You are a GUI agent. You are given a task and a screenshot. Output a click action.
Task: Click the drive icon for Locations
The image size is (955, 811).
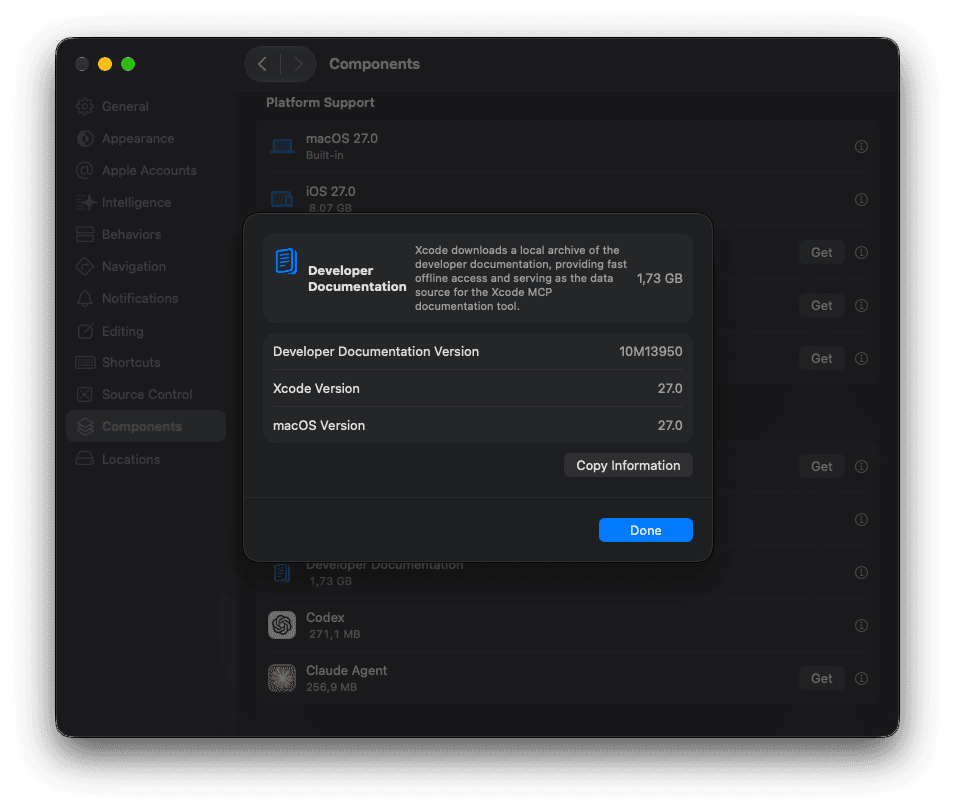point(85,458)
